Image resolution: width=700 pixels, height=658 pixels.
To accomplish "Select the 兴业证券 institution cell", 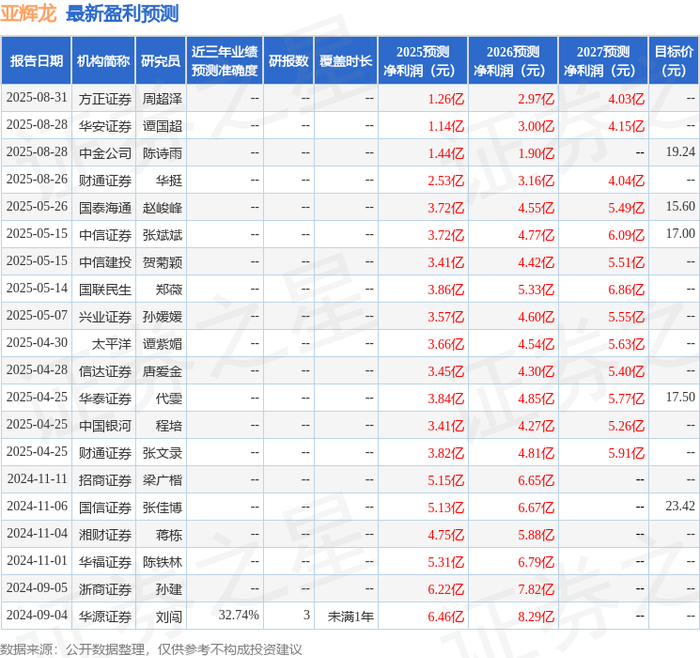I will pyautogui.click(x=105, y=317).
